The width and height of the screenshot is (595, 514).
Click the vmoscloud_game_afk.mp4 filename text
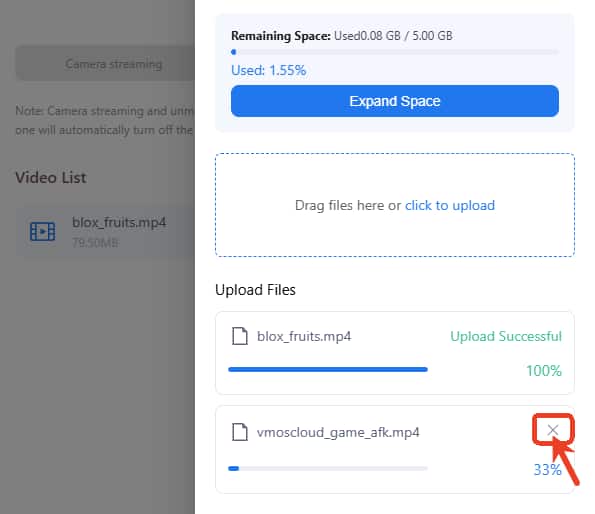tap(338, 432)
